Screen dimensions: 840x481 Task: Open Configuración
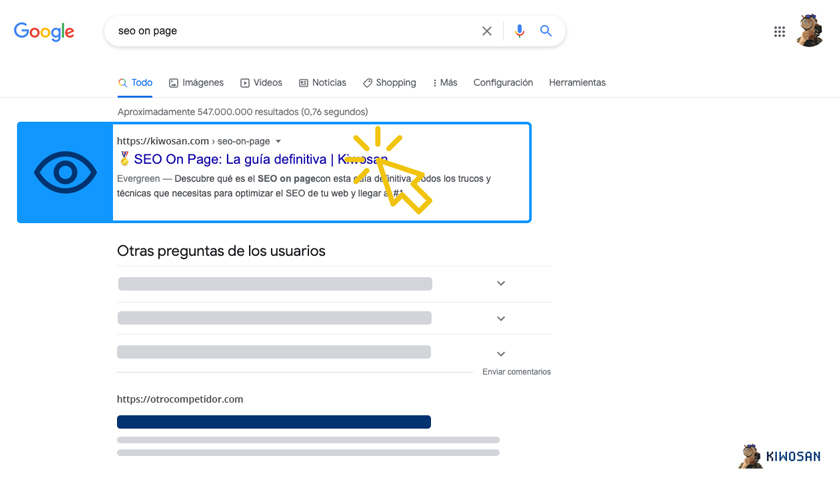tap(503, 82)
